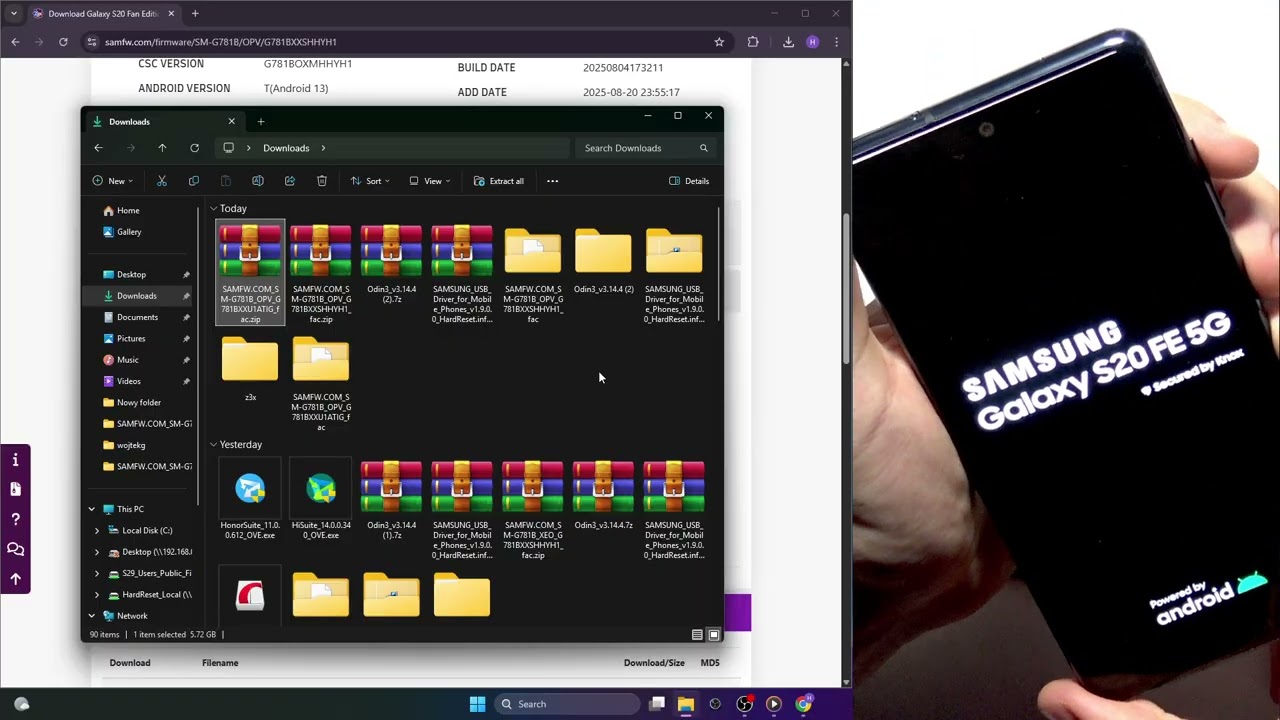Collapse the This PC tree node
Image resolution: width=1280 pixels, height=720 pixels.
91,509
